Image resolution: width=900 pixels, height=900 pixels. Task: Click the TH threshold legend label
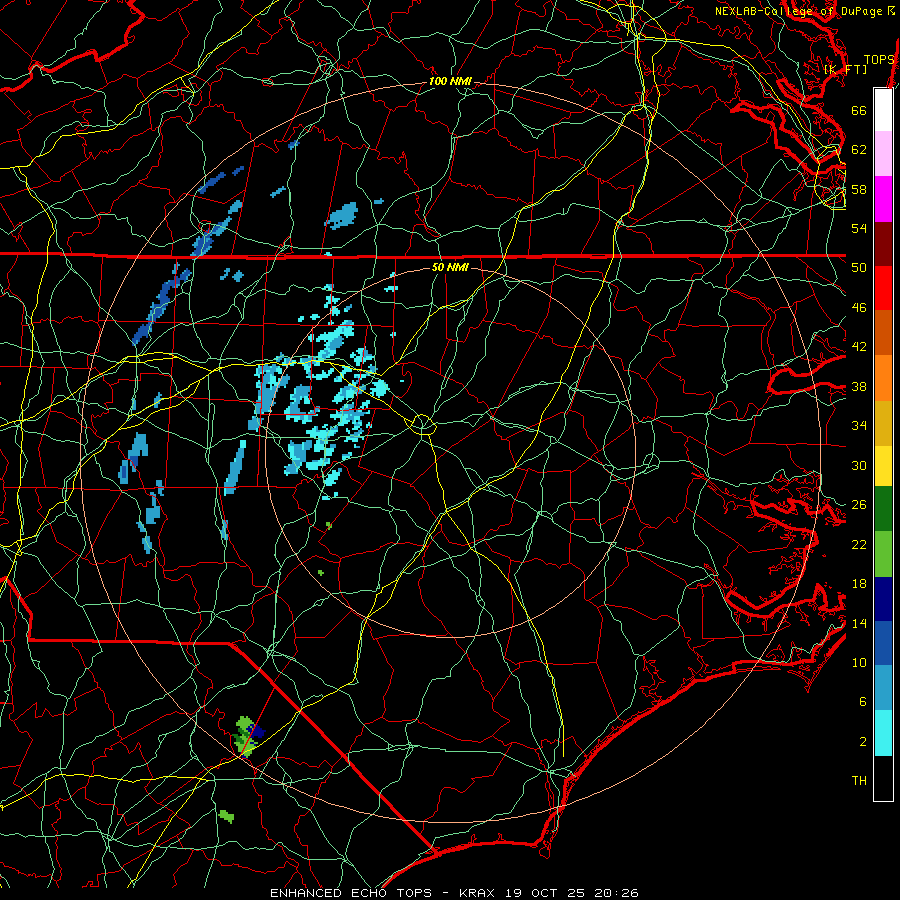(859, 781)
